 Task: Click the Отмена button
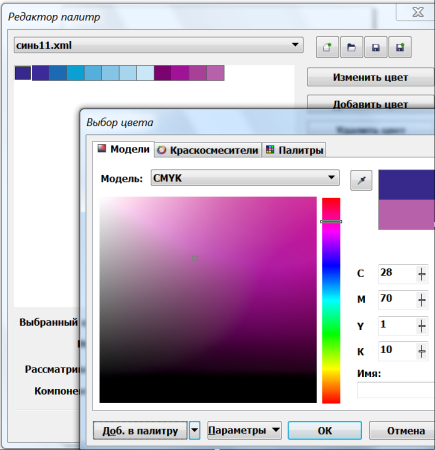coord(402,430)
